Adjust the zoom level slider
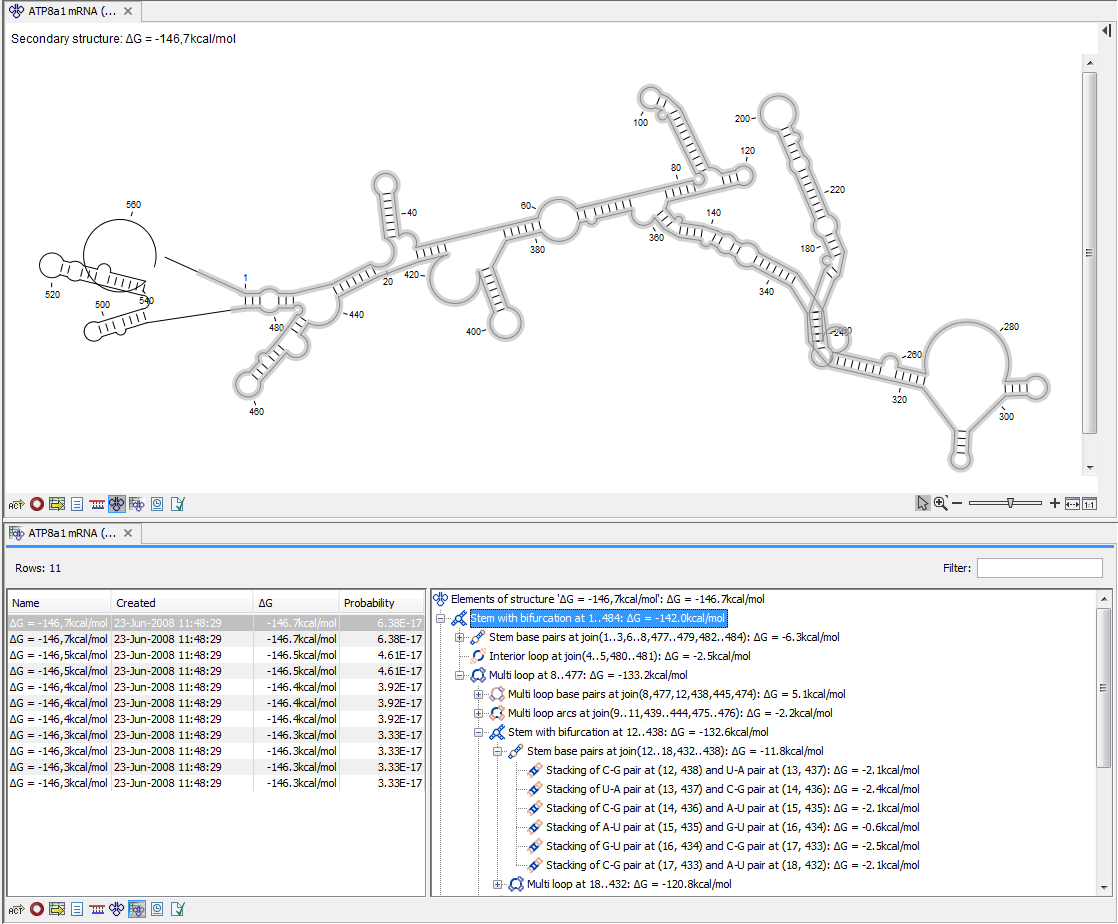The width and height of the screenshot is (1118, 924). (x=1010, y=503)
